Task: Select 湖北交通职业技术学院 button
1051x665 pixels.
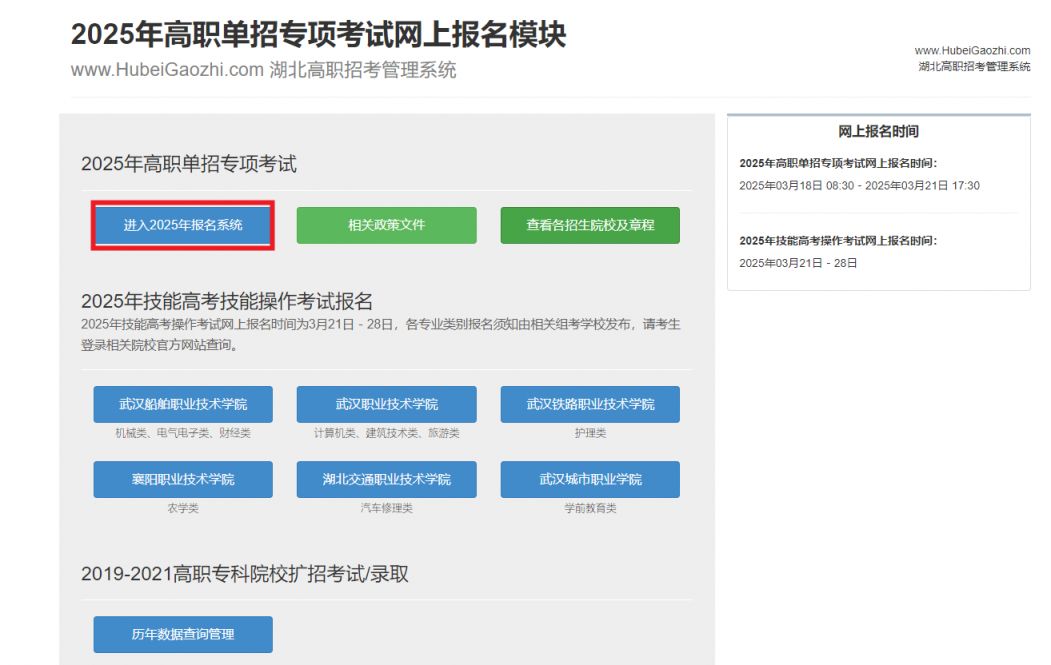Action: [x=387, y=479]
